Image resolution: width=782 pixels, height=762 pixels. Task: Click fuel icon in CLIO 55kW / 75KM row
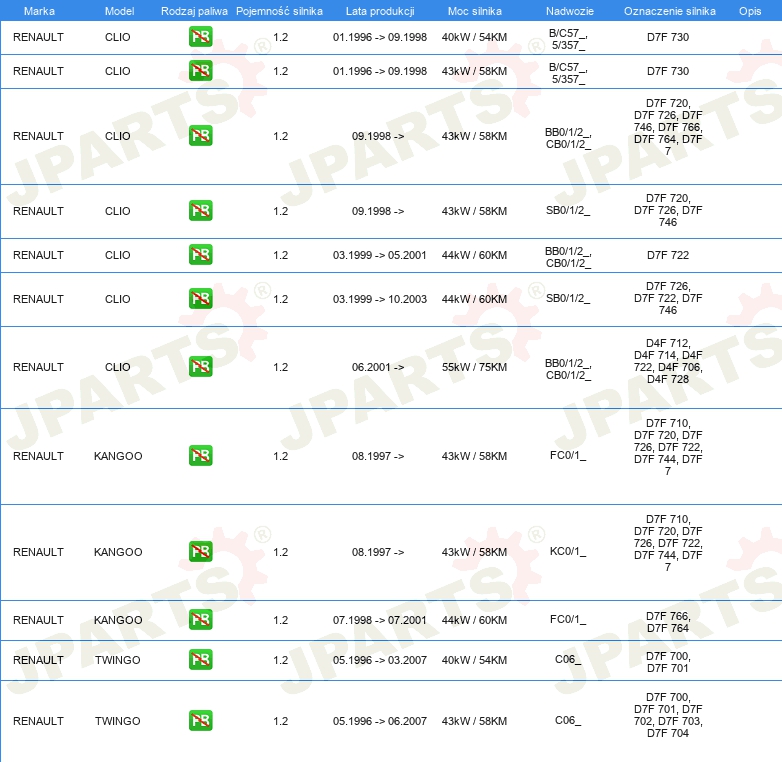[200, 367]
